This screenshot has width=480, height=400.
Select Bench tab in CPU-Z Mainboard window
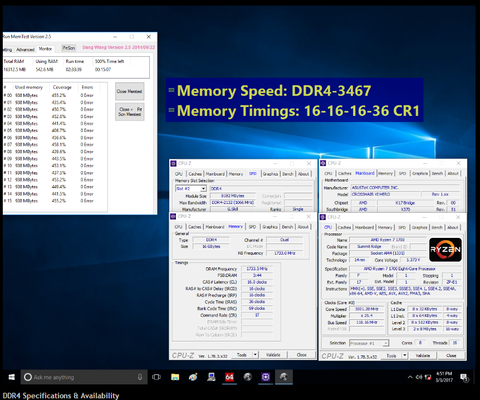pyautogui.click(x=437, y=173)
